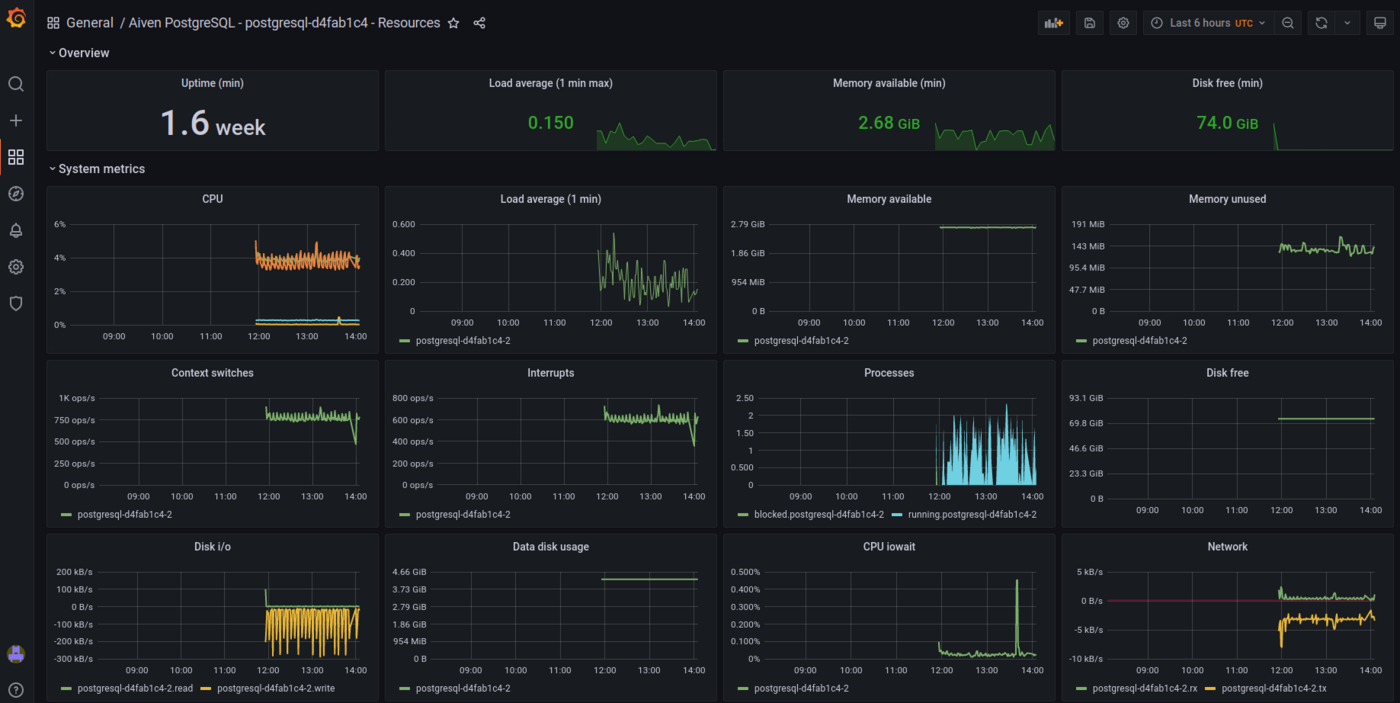
Task: Open the Last 6 hours time range picker
Action: point(1207,22)
